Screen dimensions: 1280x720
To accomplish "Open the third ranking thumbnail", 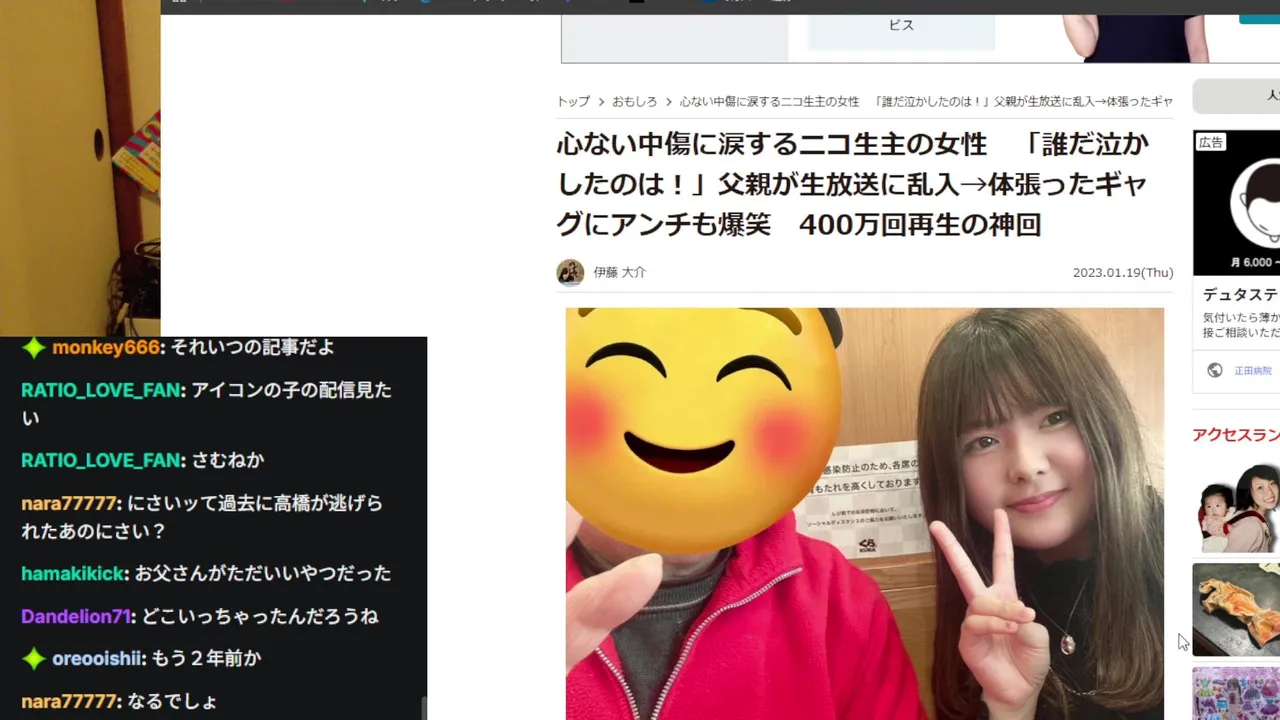I will (1236, 693).
